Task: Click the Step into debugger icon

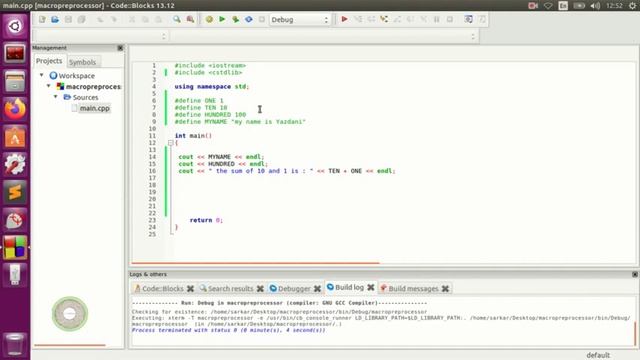Action: coord(384,19)
